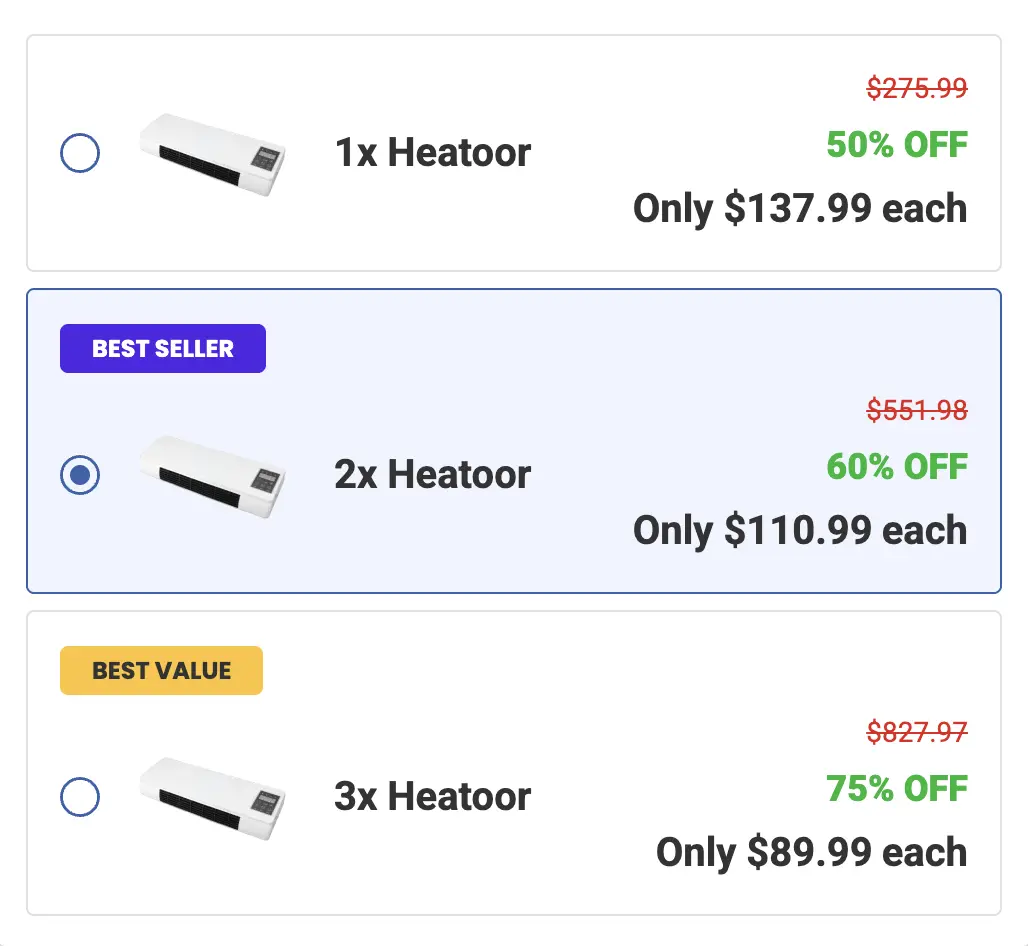This screenshot has width=1028, height=946.
Task: Select the 1x Heatoor radio button
Action: [80, 153]
